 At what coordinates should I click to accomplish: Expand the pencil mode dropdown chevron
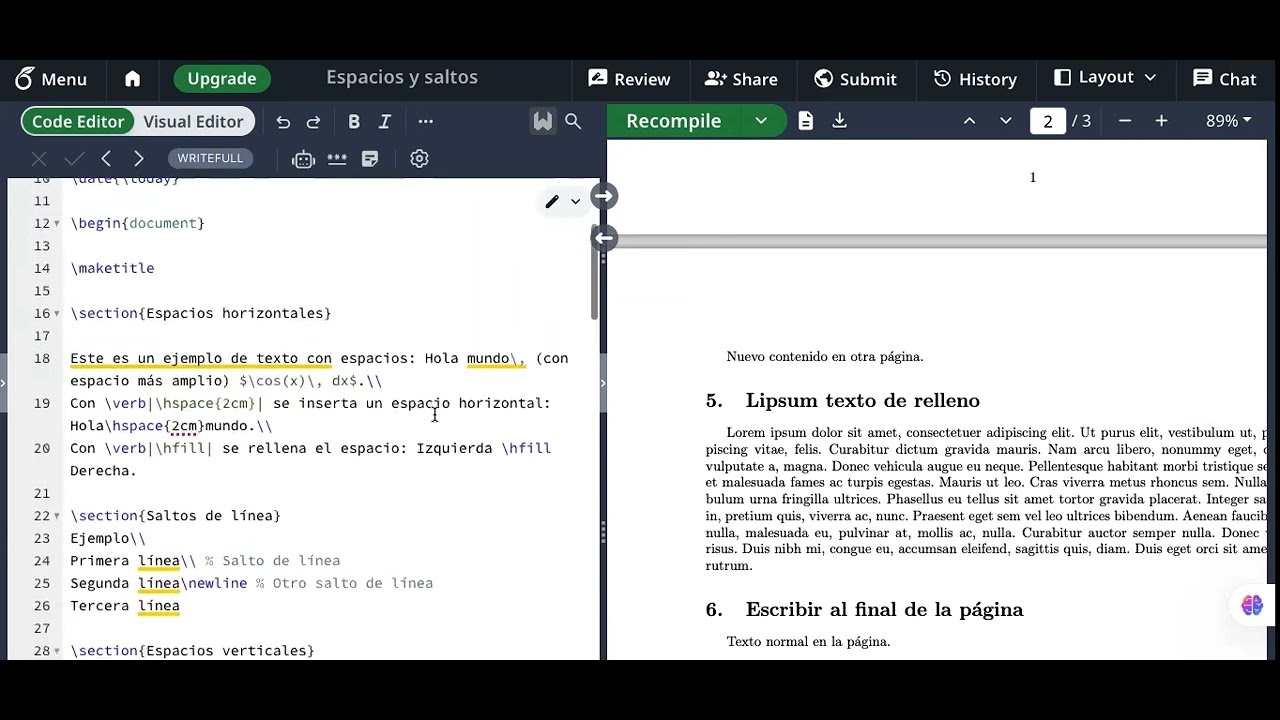coord(575,201)
